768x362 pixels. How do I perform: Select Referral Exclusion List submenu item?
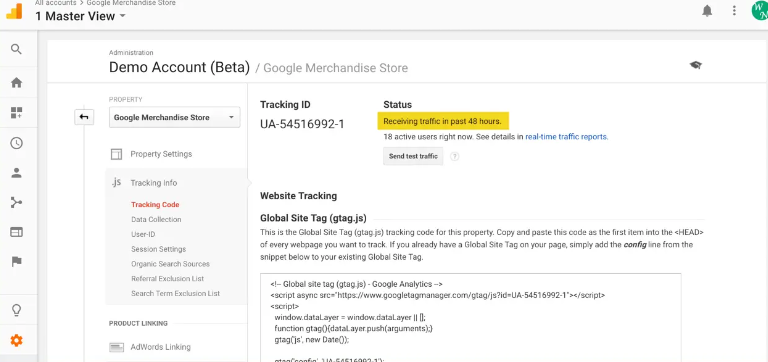click(x=168, y=278)
